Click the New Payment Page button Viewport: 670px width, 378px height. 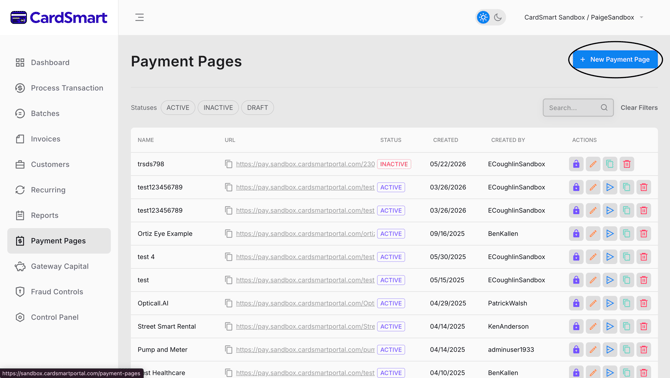point(615,59)
